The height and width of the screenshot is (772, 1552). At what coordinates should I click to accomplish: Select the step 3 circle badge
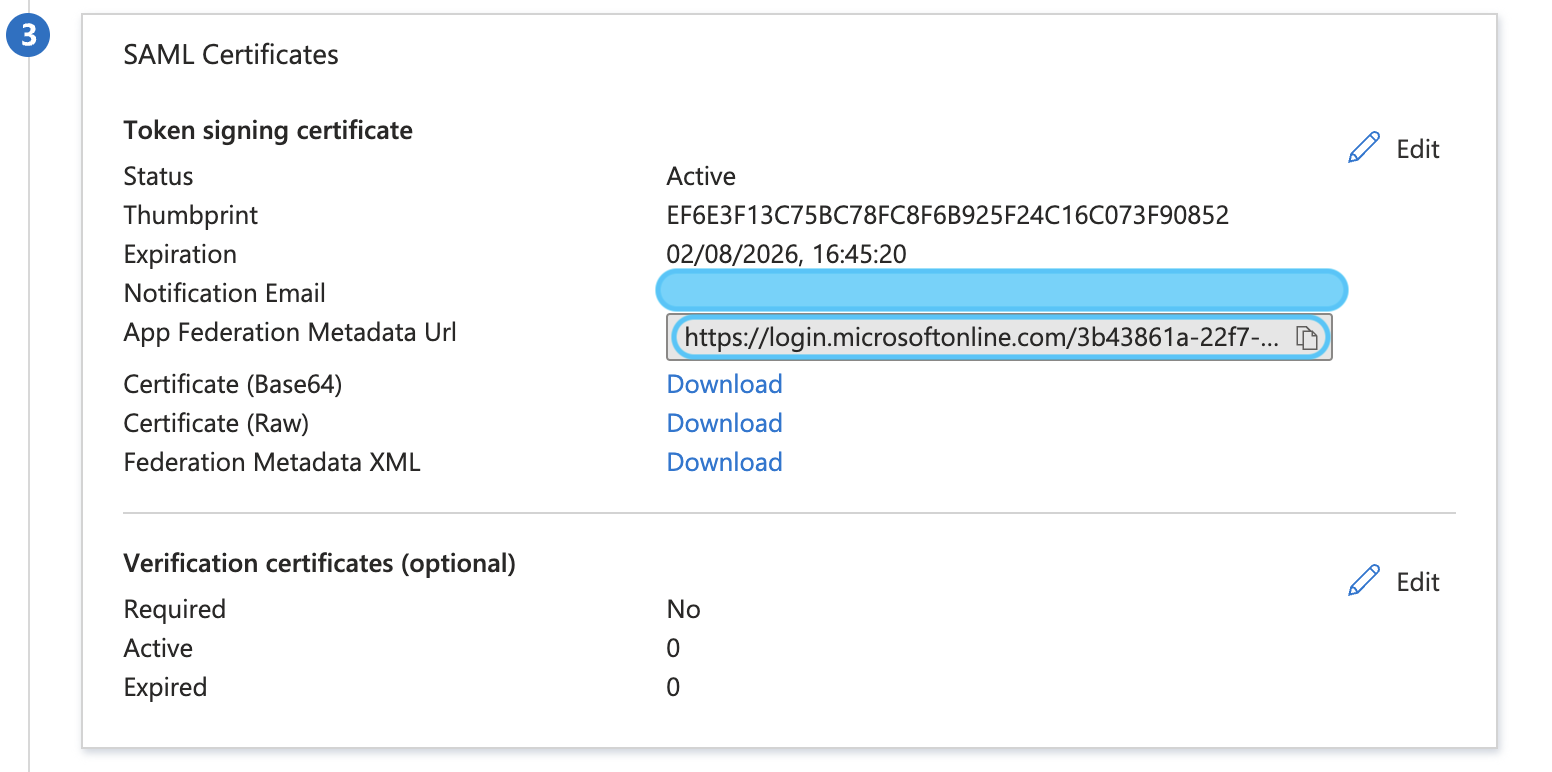pyautogui.click(x=28, y=34)
